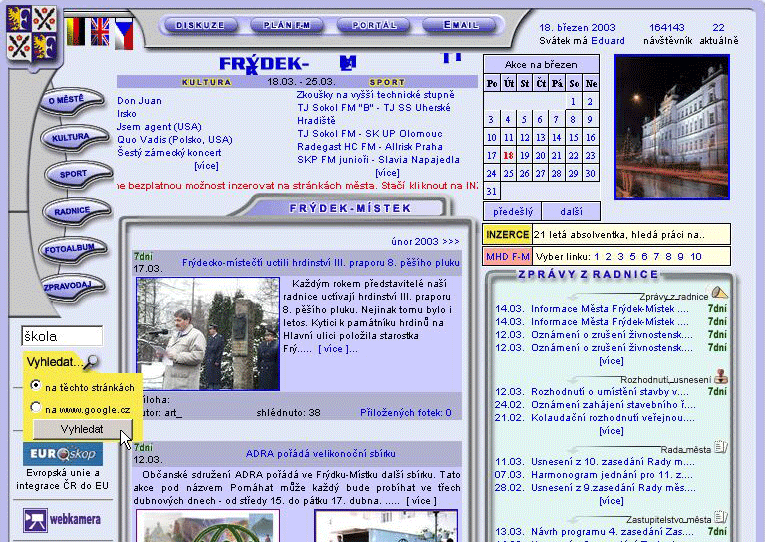
Task: Click the magnifier icon next to Vyhledat
Action: [91, 362]
